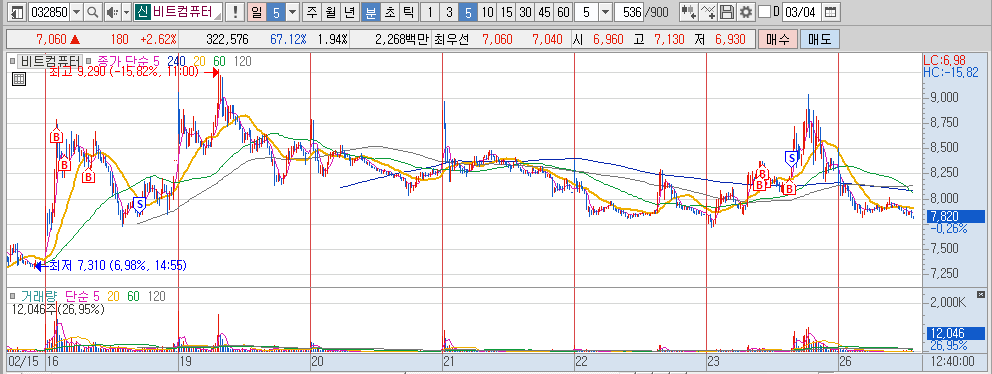The width and height of the screenshot is (992, 374).
Task: Open chart settings gear icon
Action: [x=747, y=11]
